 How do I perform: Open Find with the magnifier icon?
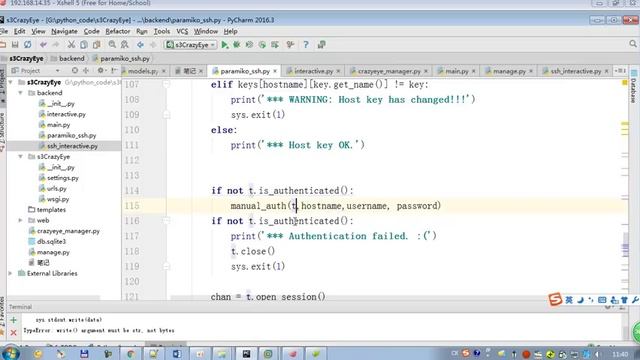(112, 44)
